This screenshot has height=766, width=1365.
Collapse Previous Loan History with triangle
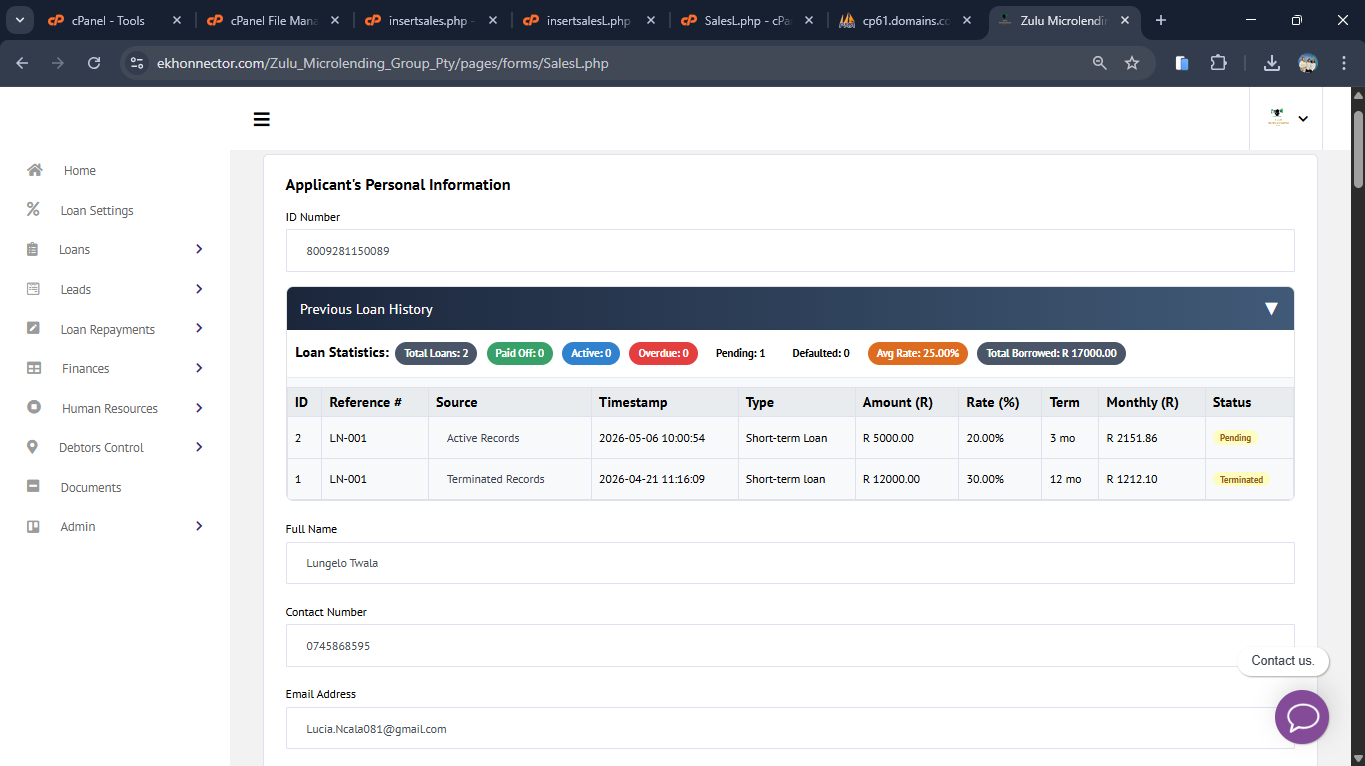(1271, 309)
